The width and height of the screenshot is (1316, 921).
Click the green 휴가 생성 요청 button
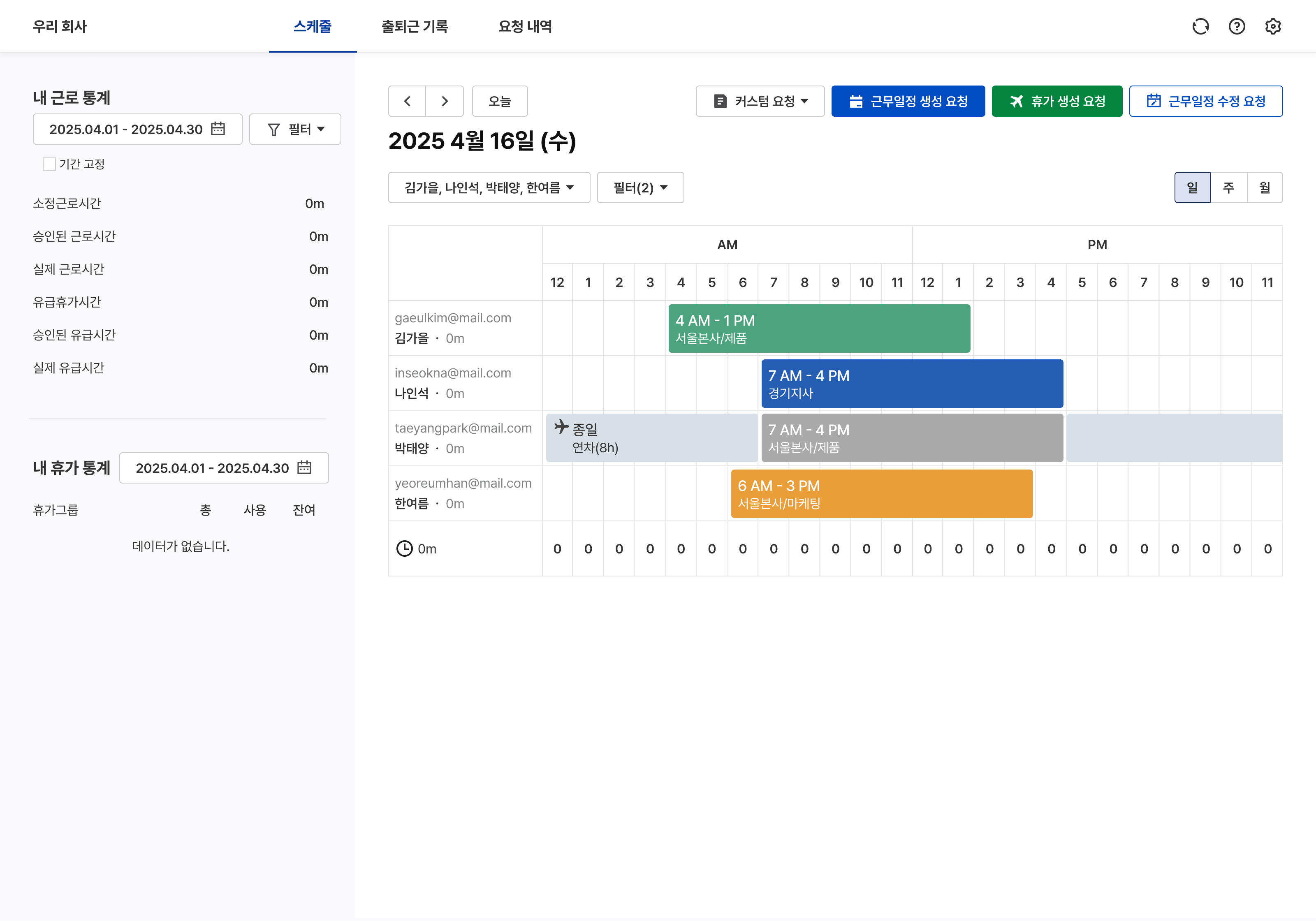coord(1057,102)
